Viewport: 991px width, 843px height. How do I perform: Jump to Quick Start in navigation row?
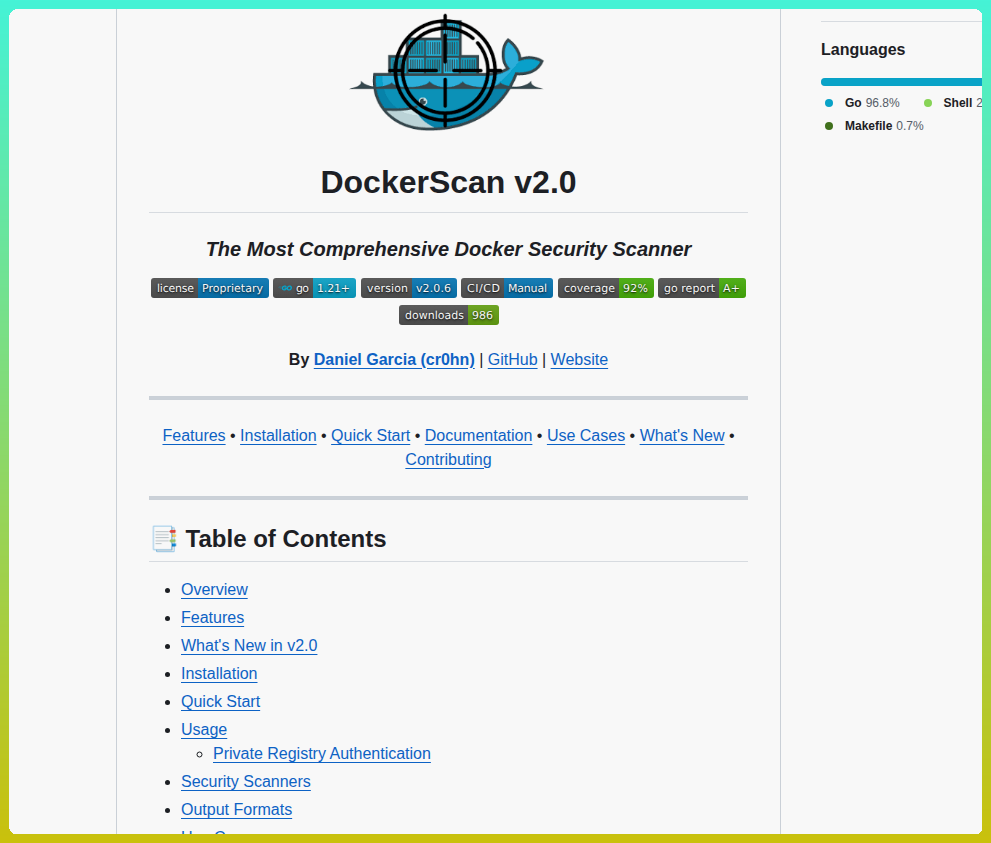coord(370,435)
